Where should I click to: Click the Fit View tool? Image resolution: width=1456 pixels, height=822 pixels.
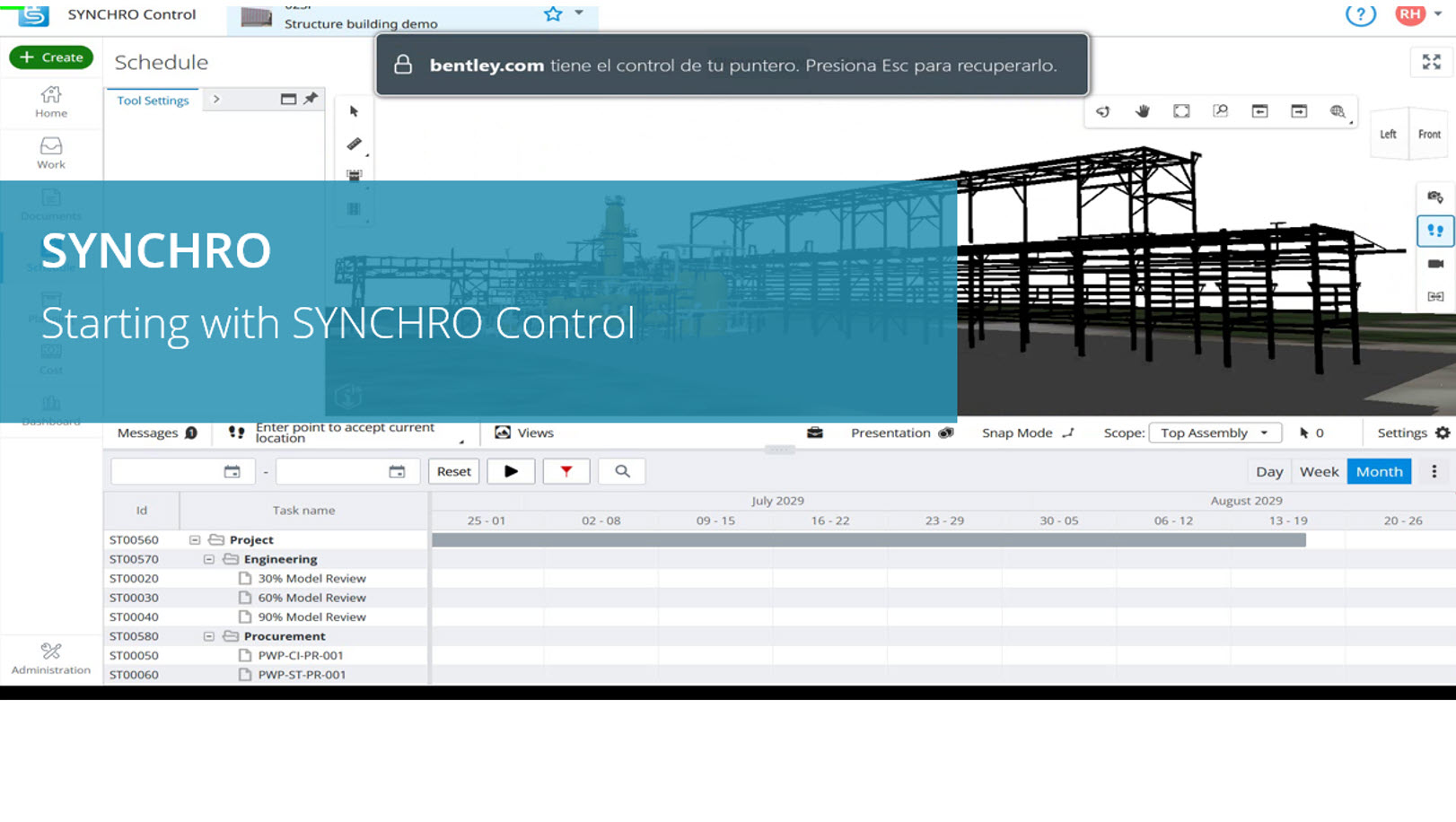[1181, 111]
